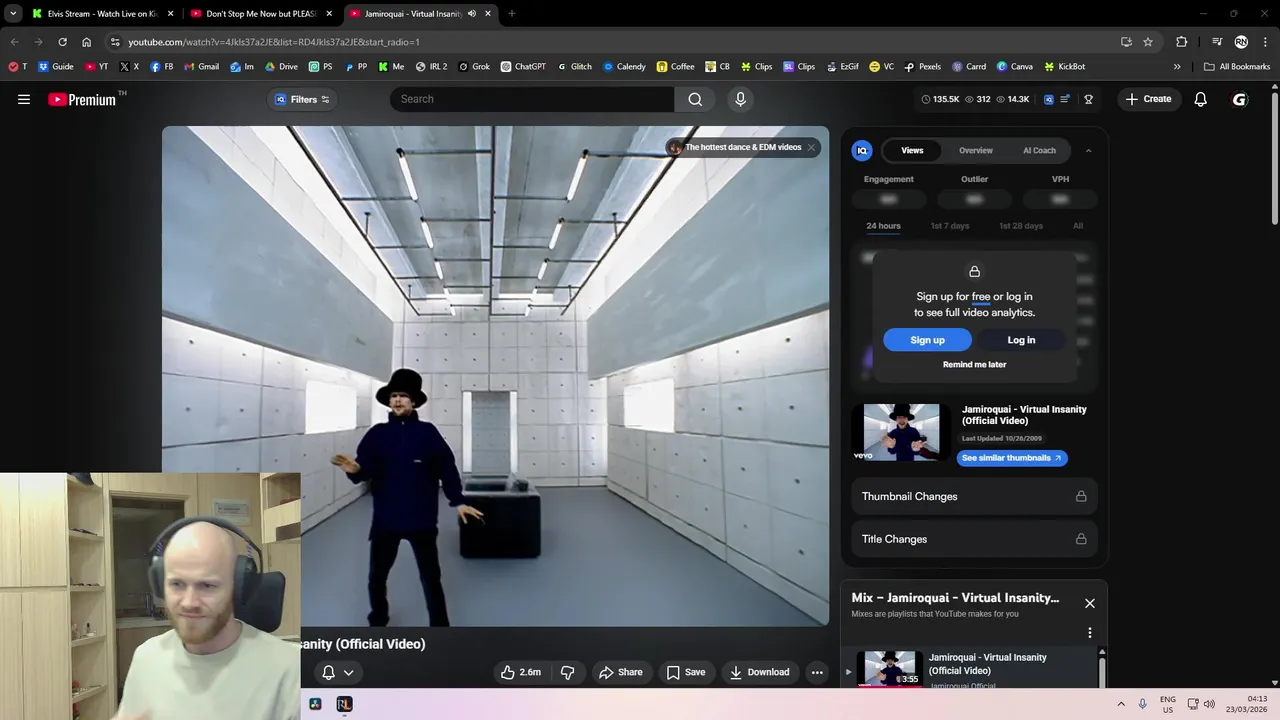Select the AI Coach tab
The width and height of the screenshot is (1280, 720).
[x=1039, y=150]
